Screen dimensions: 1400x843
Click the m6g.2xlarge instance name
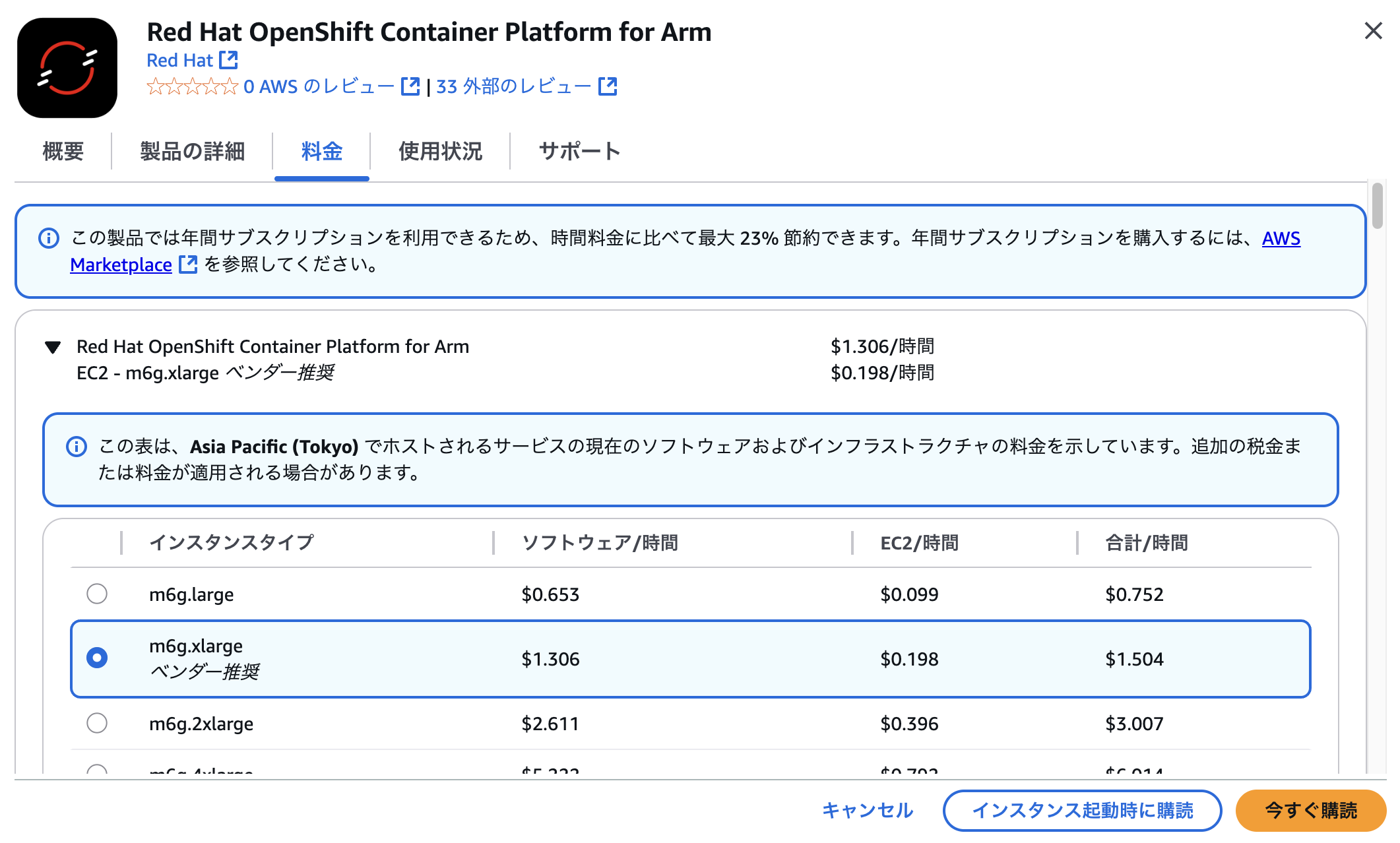click(201, 724)
